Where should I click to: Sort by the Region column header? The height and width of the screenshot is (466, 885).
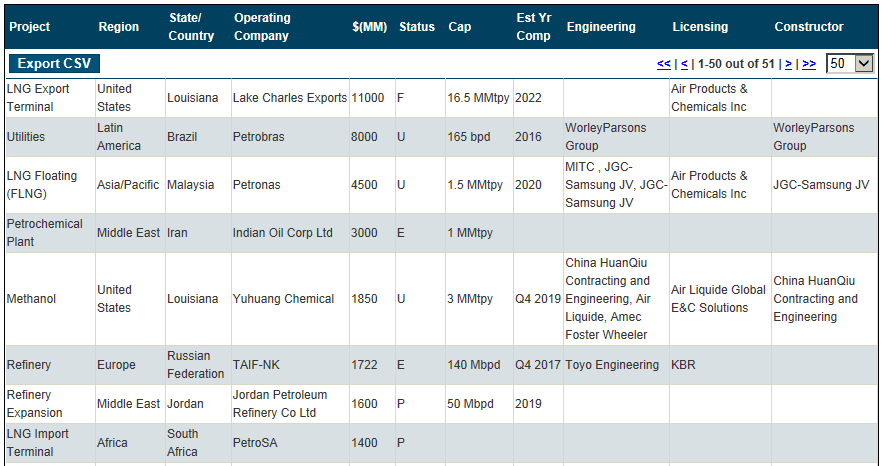[x=119, y=27]
